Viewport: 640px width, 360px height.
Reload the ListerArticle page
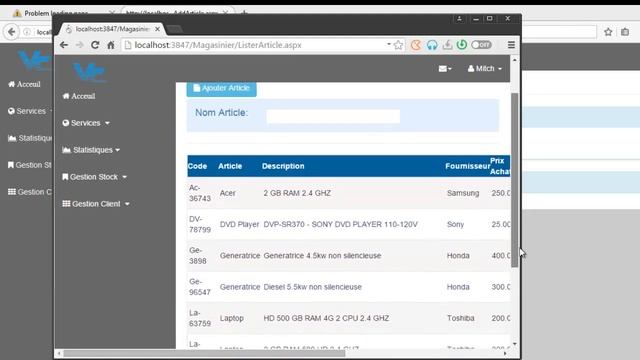95,45
